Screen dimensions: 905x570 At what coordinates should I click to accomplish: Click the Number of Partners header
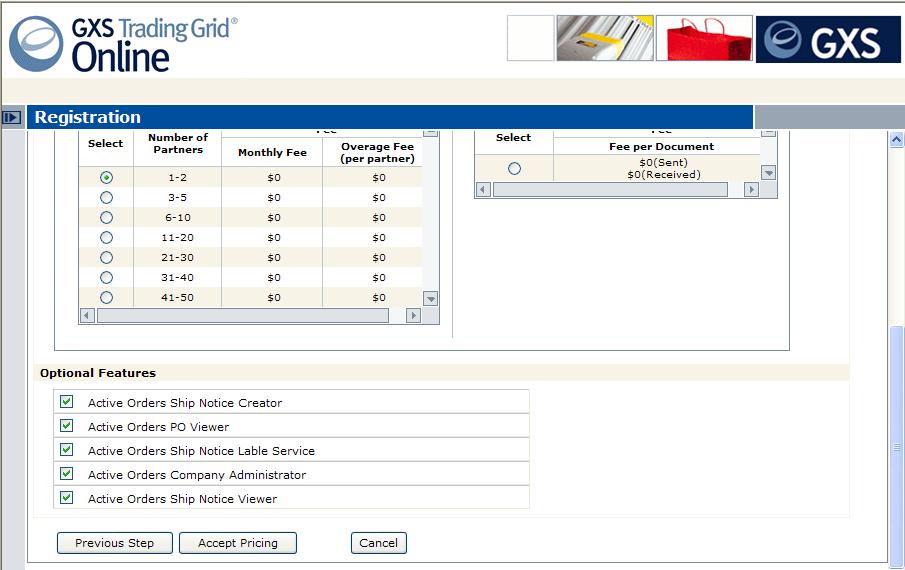(x=178, y=144)
